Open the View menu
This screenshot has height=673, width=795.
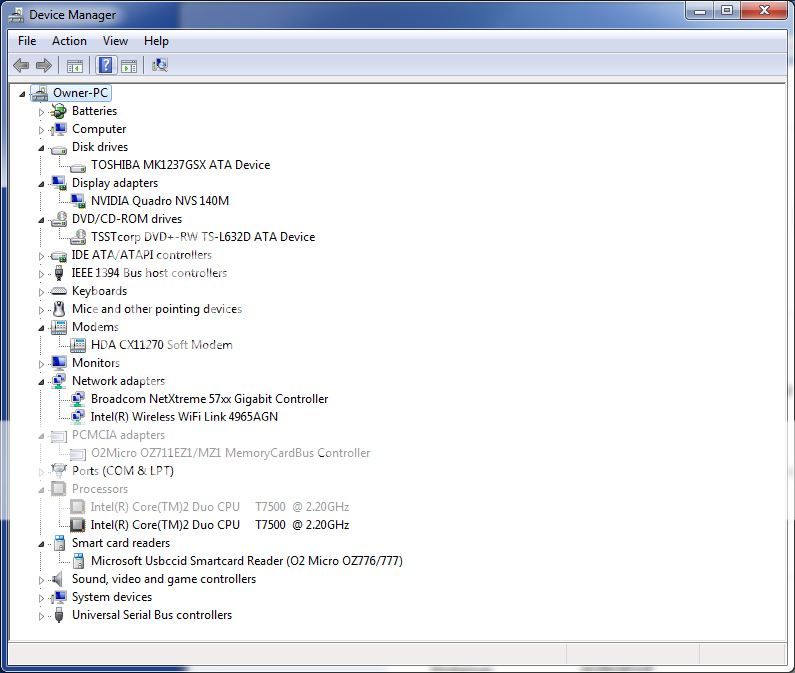tap(115, 41)
